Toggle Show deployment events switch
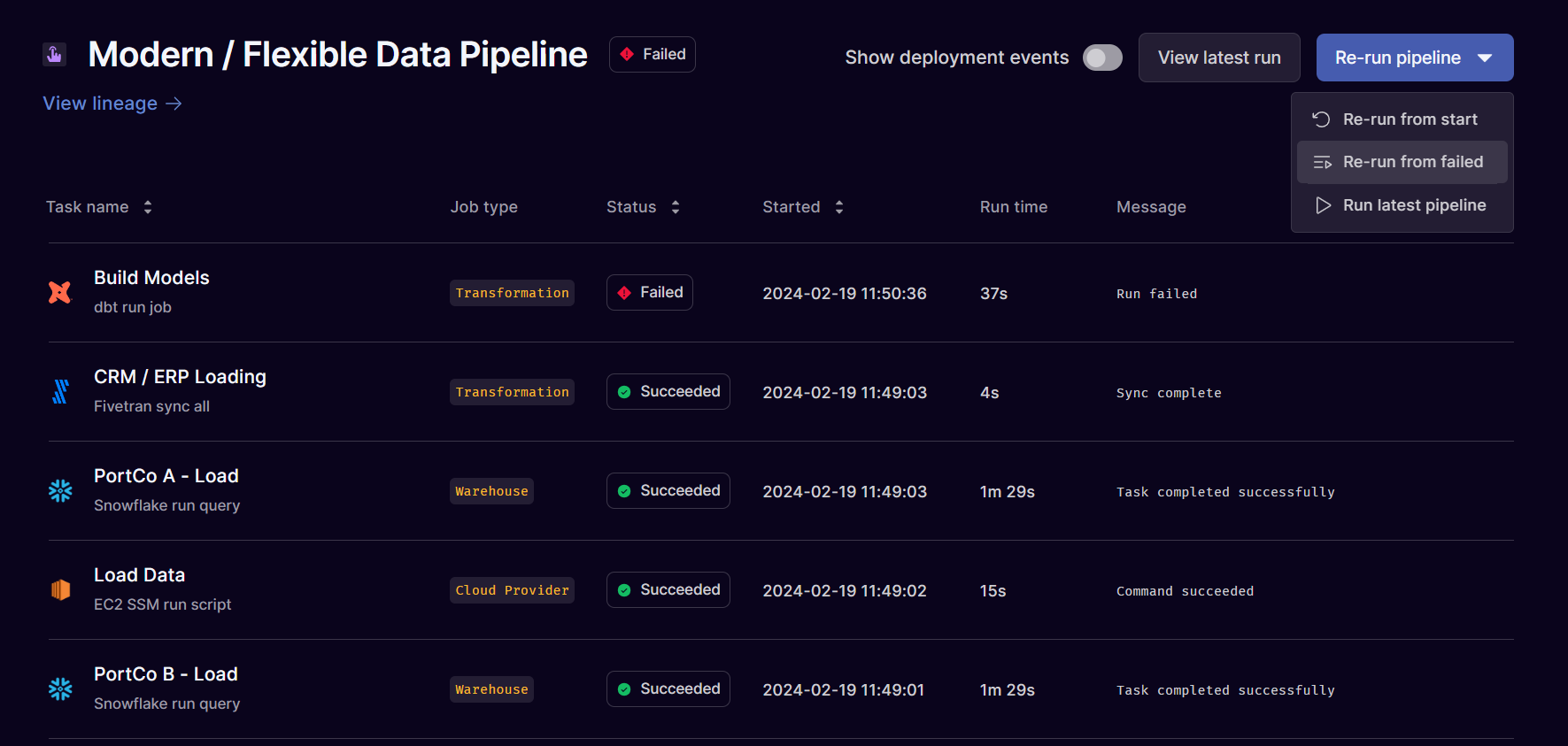The image size is (1568, 746). tap(1102, 58)
